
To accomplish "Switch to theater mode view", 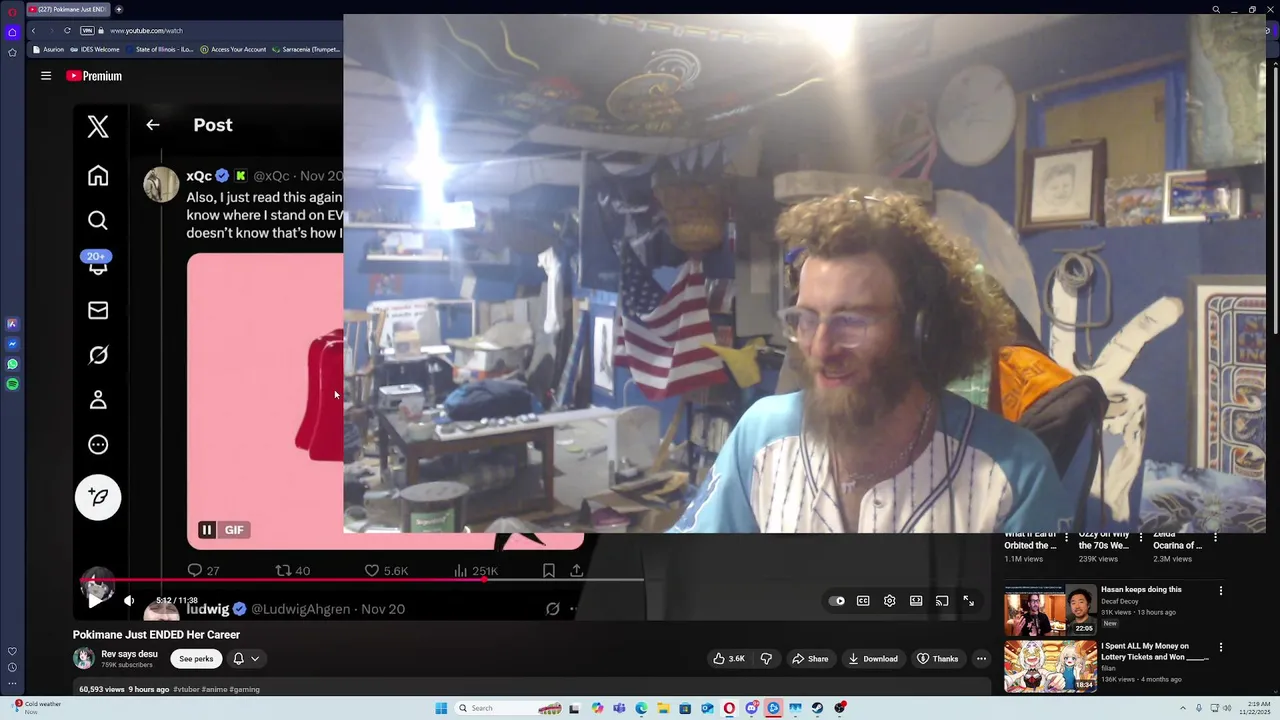I will (x=916, y=601).
